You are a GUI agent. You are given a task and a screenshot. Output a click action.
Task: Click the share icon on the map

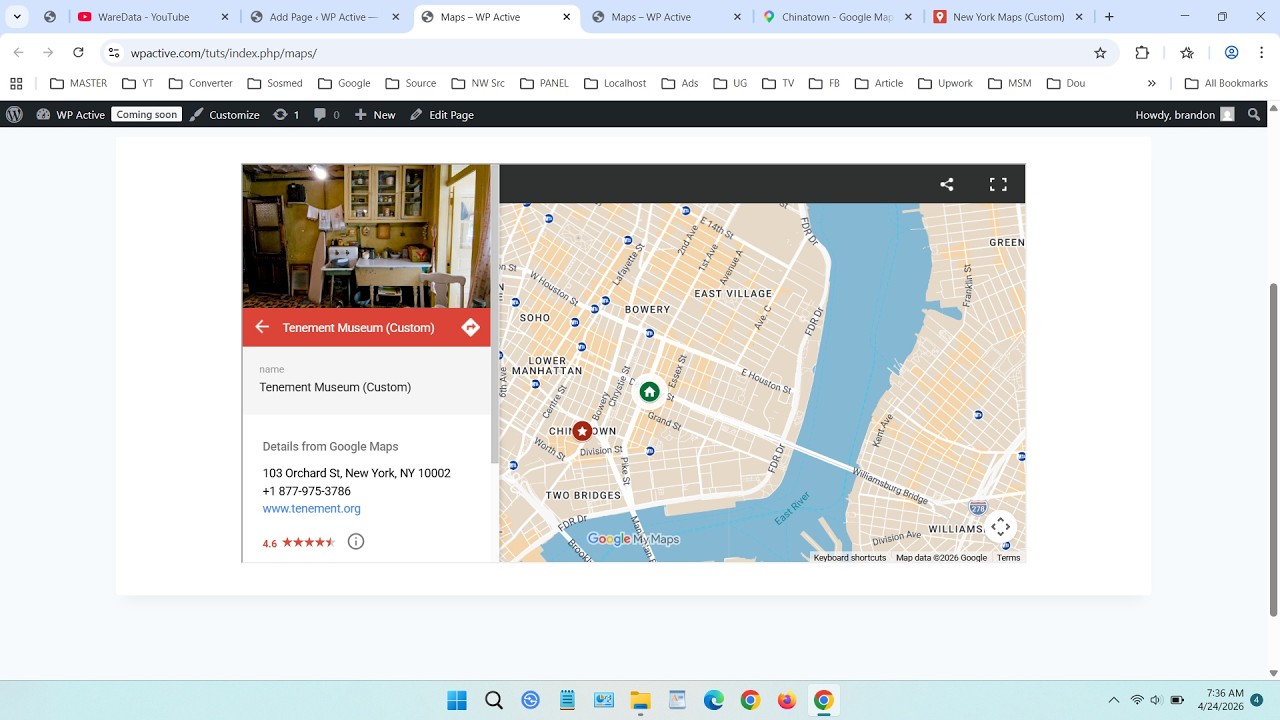[x=947, y=184]
